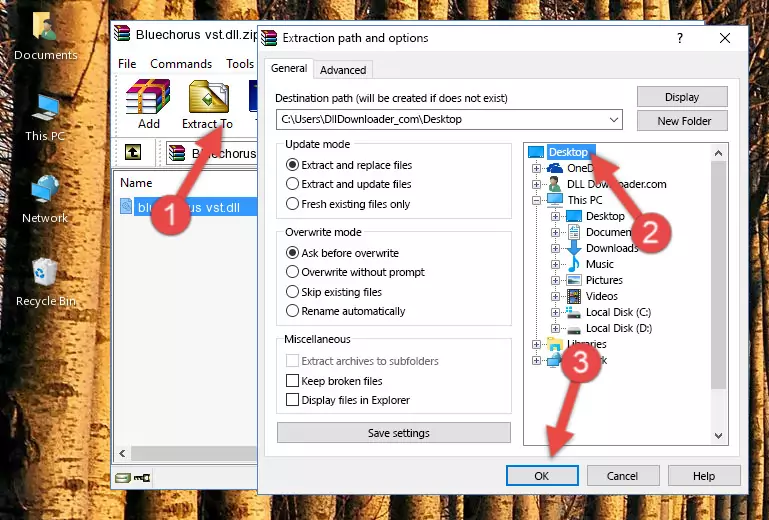Select Local Disk (D:) in tree

[618, 328]
